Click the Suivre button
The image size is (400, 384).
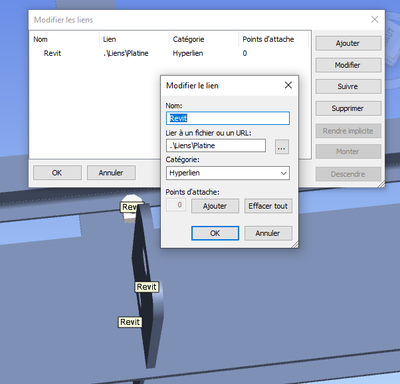[x=348, y=87]
